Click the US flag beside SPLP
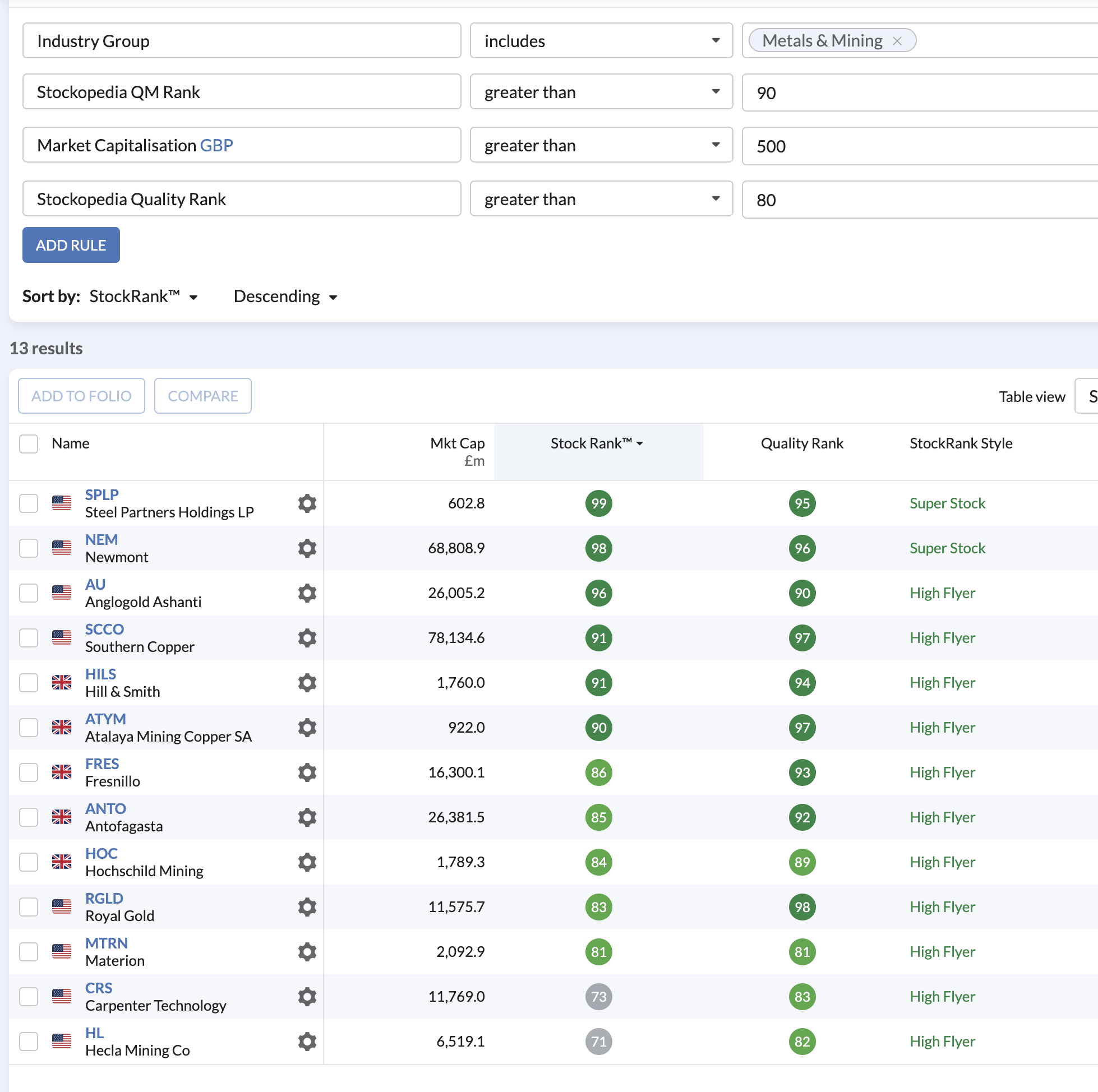 click(x=61, y=503)
